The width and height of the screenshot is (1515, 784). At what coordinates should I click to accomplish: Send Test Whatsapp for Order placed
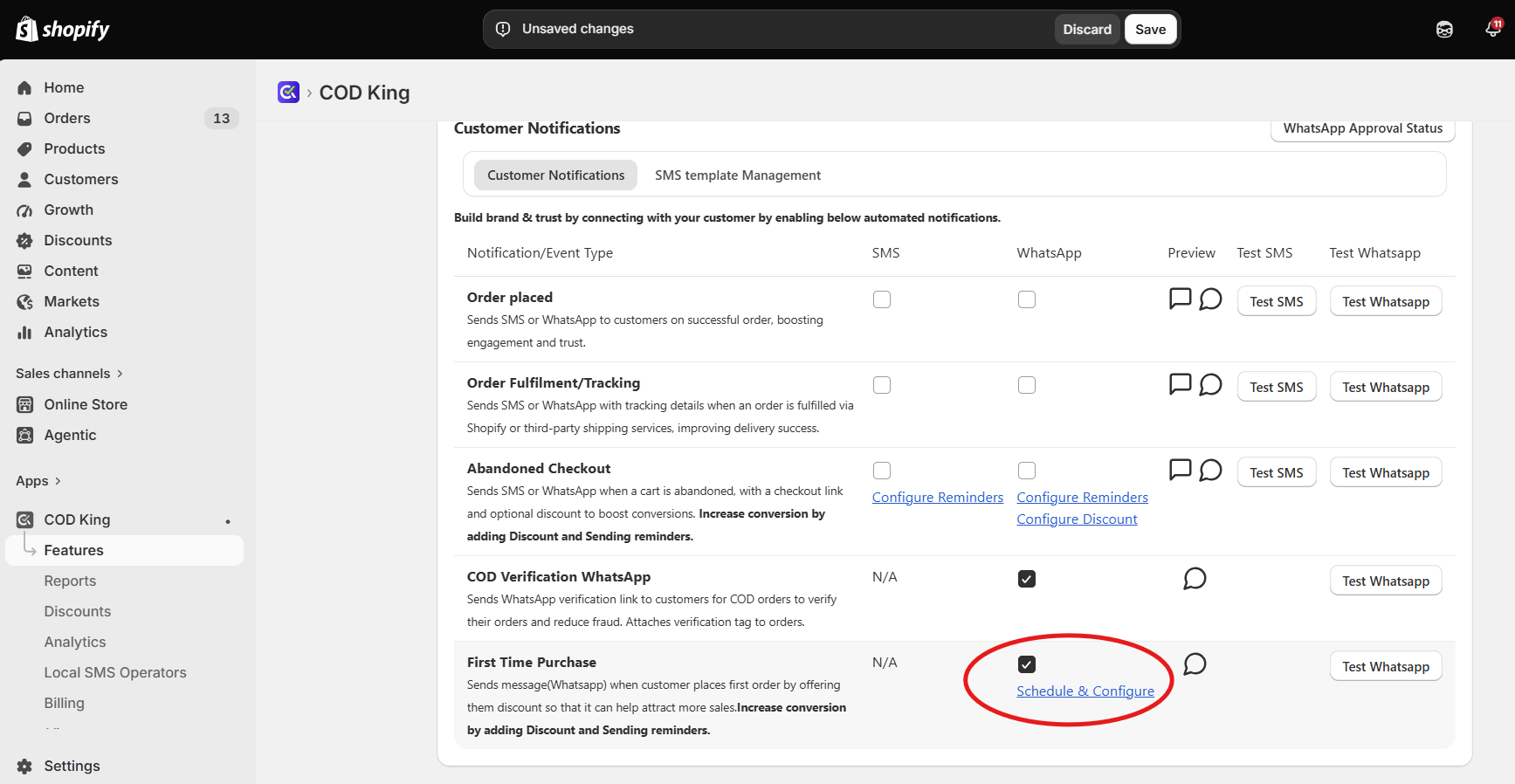click(1386, 301)
